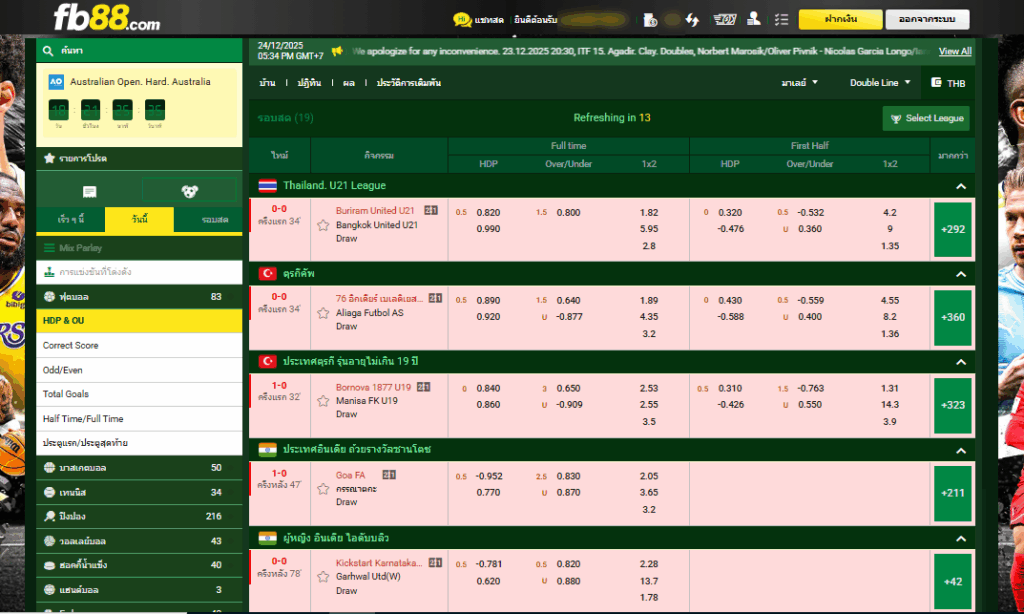Select the HDP & OU market
This screenshot has width=1024, height=614.
139,321
